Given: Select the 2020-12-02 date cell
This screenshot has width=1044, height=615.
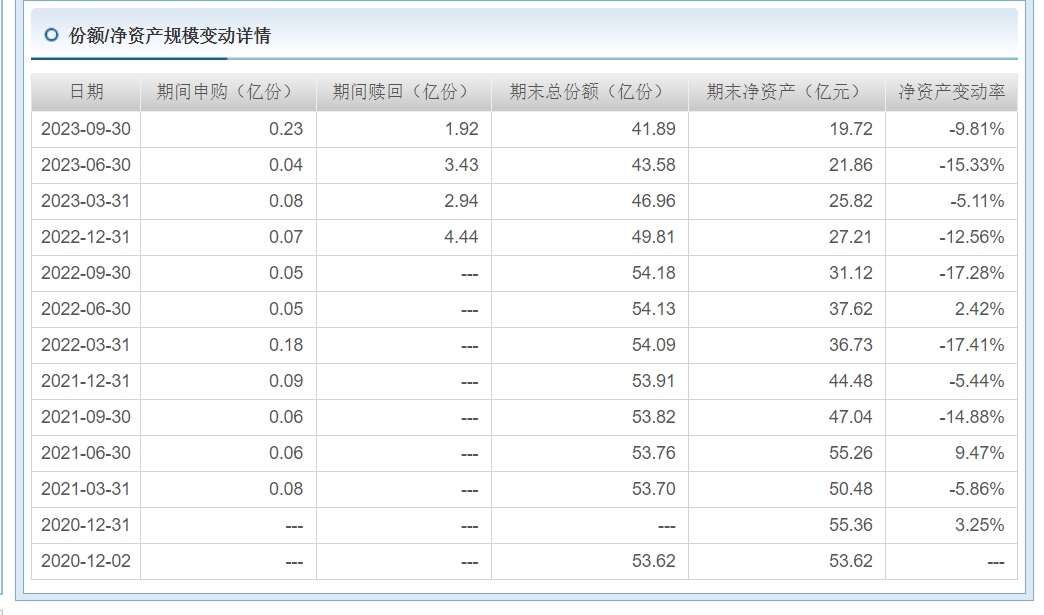Looking at the screenshot, I should [x=86, y=560].
